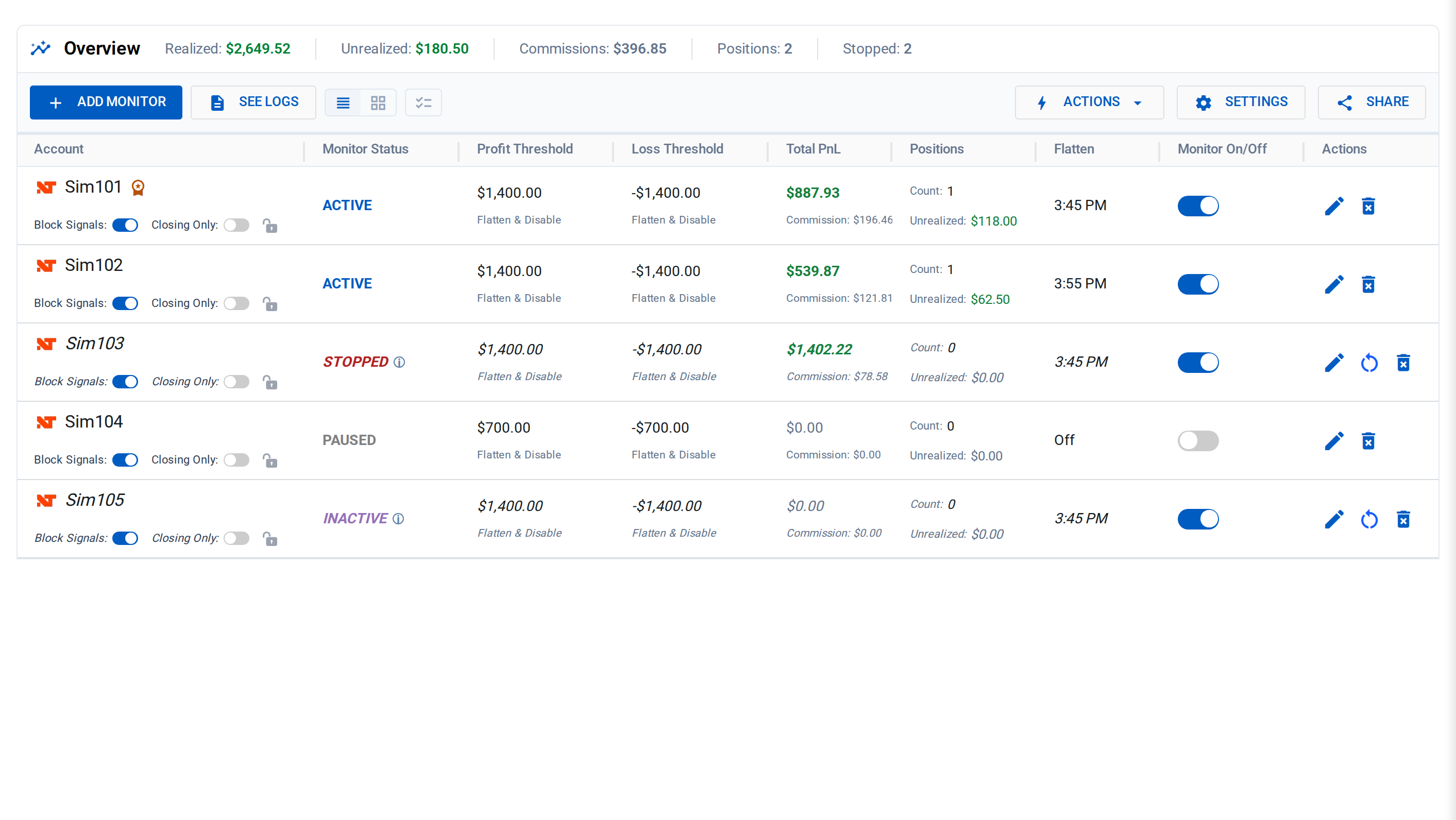Expand the Actions dropdown menu
1456x820 pixels.
(1089, 102)
